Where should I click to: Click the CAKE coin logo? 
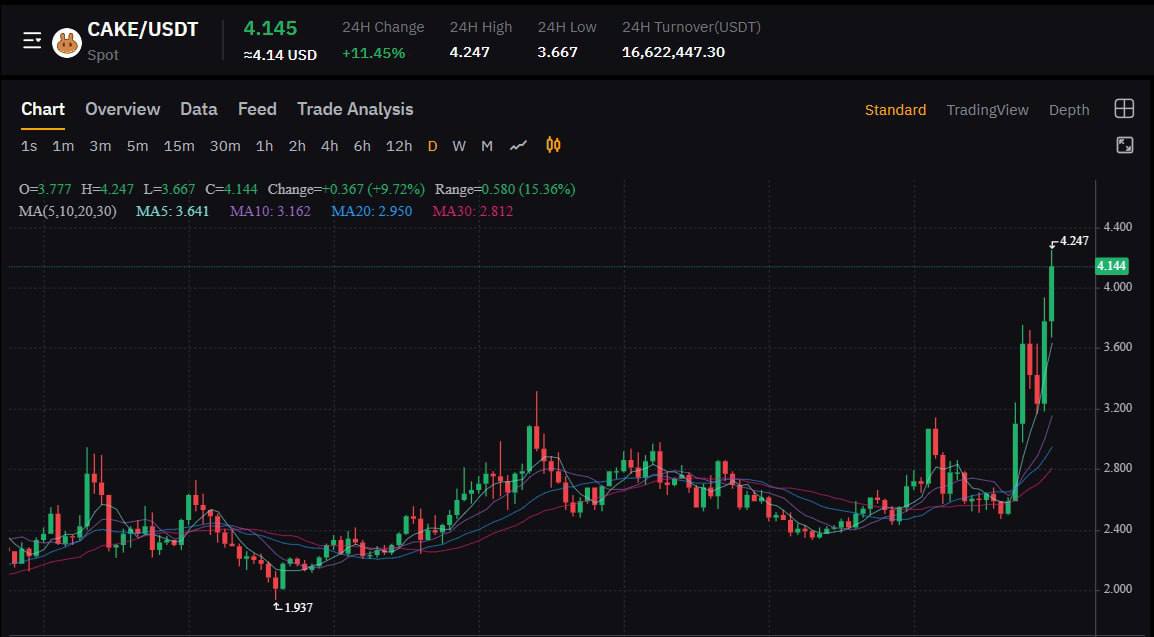click(x=67, y=43)
